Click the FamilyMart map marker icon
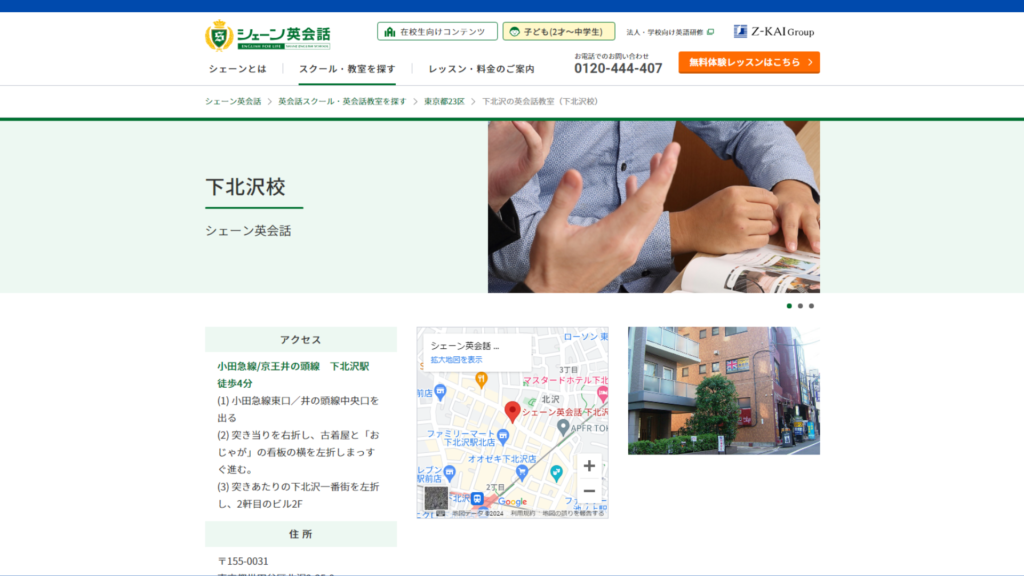This screenshot has height=576, width=1024. click(503, 436)
